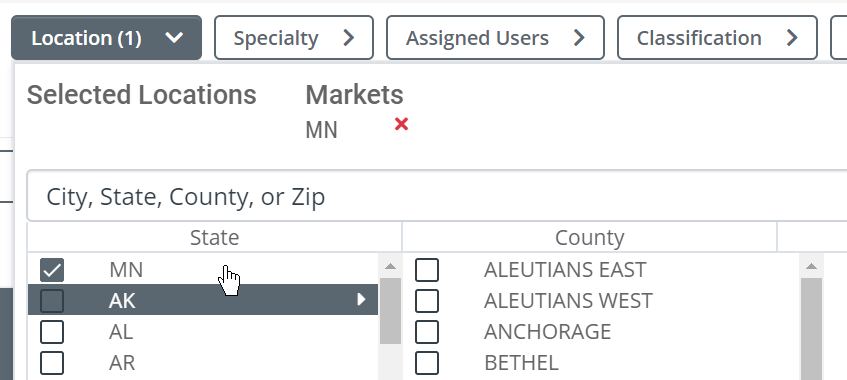Click the AK row submenu arrow

[361, 299]
